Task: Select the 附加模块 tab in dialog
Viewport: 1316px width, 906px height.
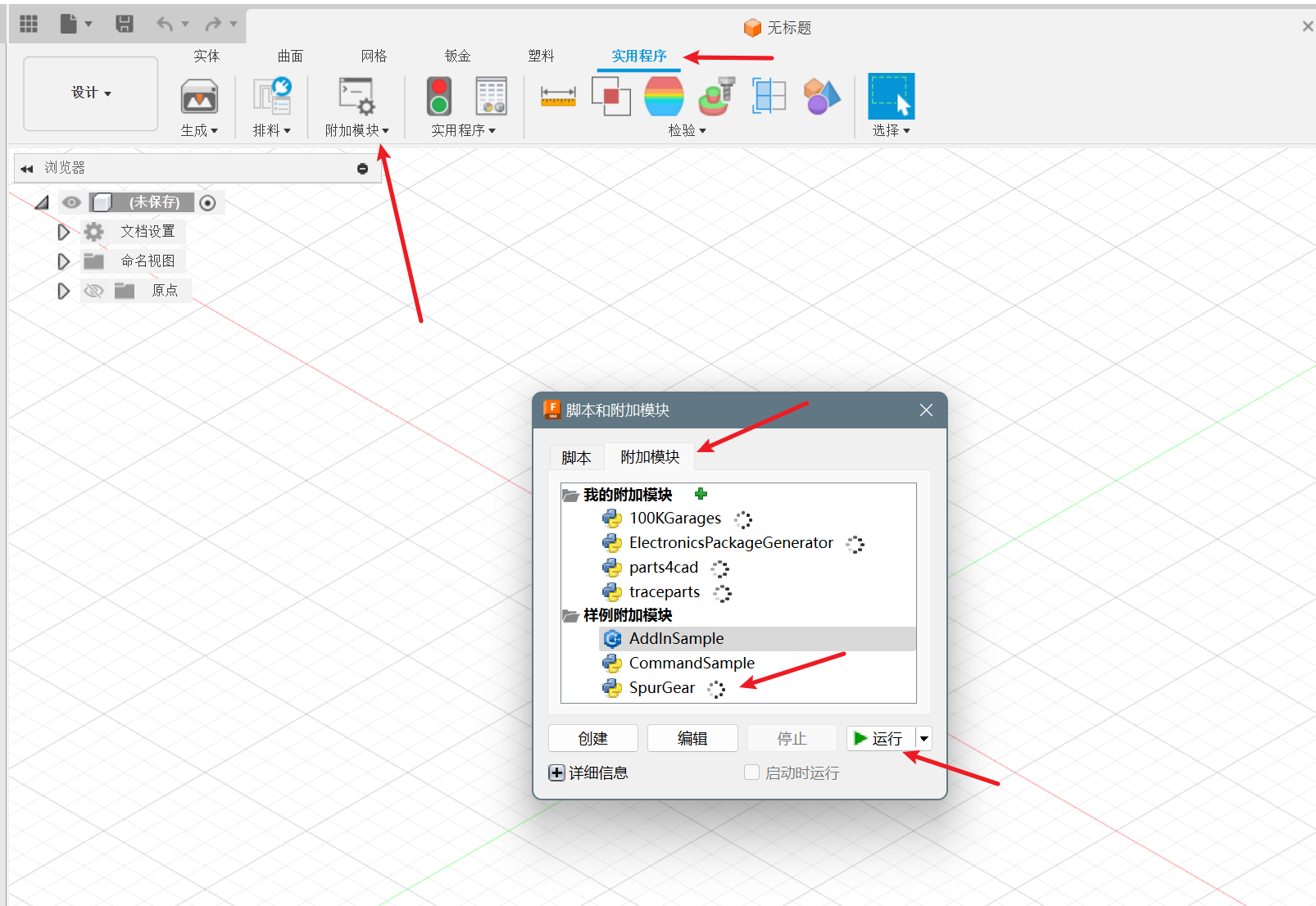Action: 650,456
